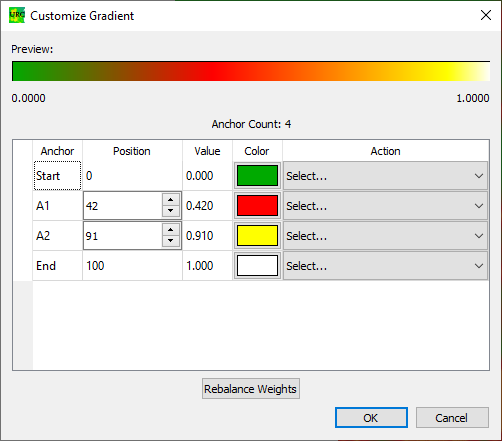Click the End position cell showing 100
Image resolution: width=502 pixels, height=441 pixels.
pos(132,266)
